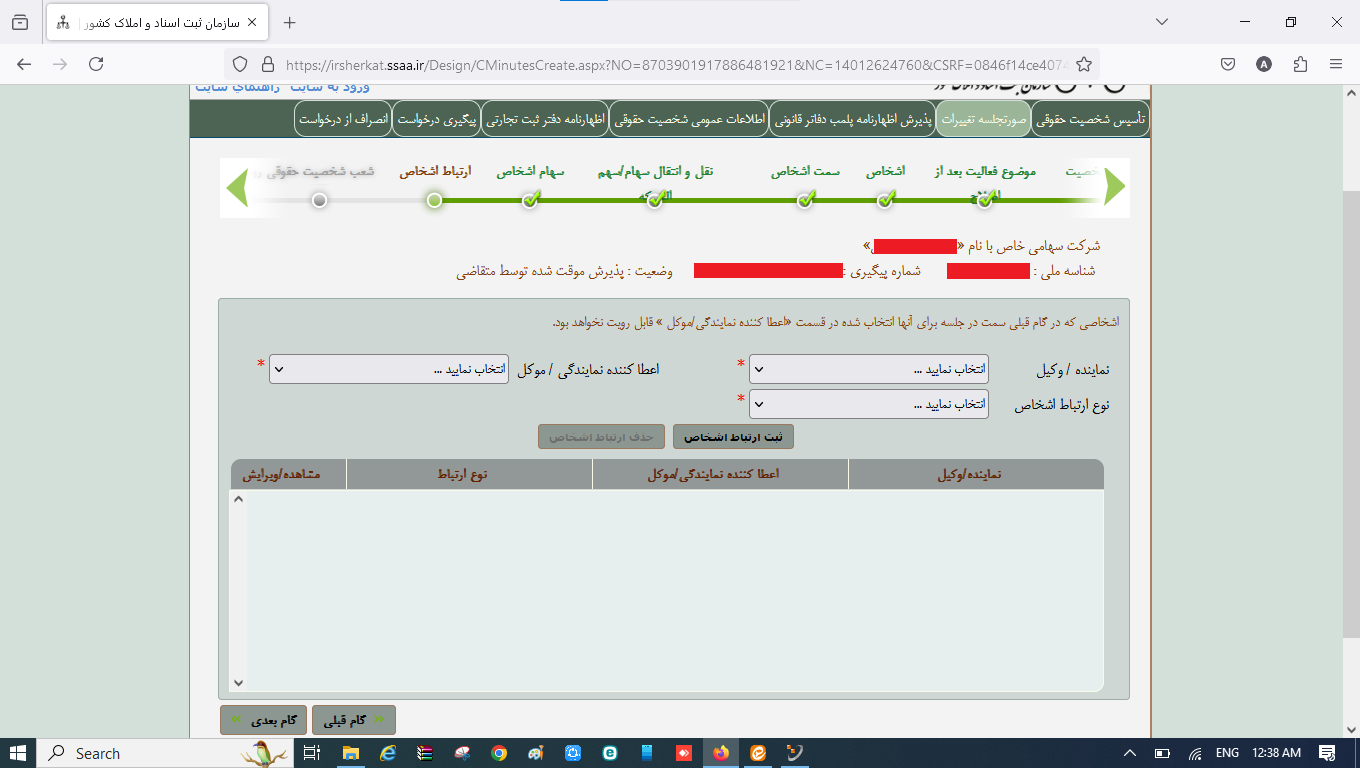Show hidden system tray icons
1360x768 pixels.
pos(1130,753)
